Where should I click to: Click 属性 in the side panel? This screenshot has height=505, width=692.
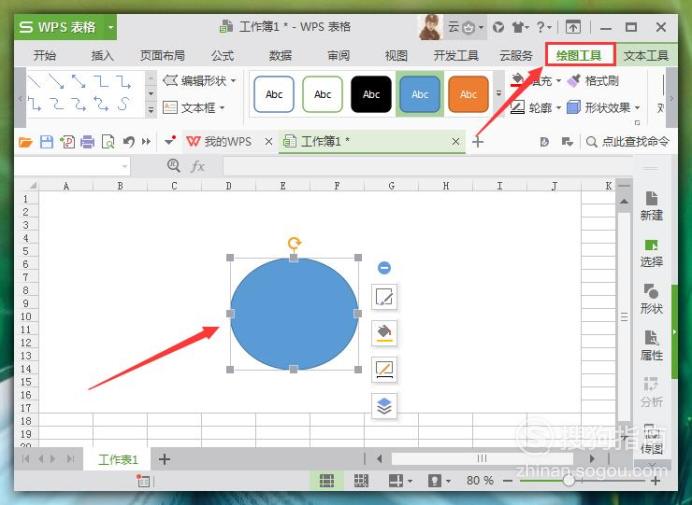[651, 346]
